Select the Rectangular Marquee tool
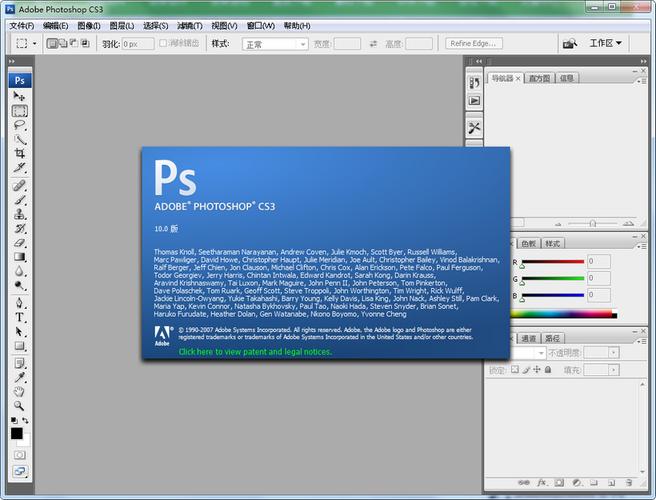Viewport: 656px width, 500px height. point(19,111)
